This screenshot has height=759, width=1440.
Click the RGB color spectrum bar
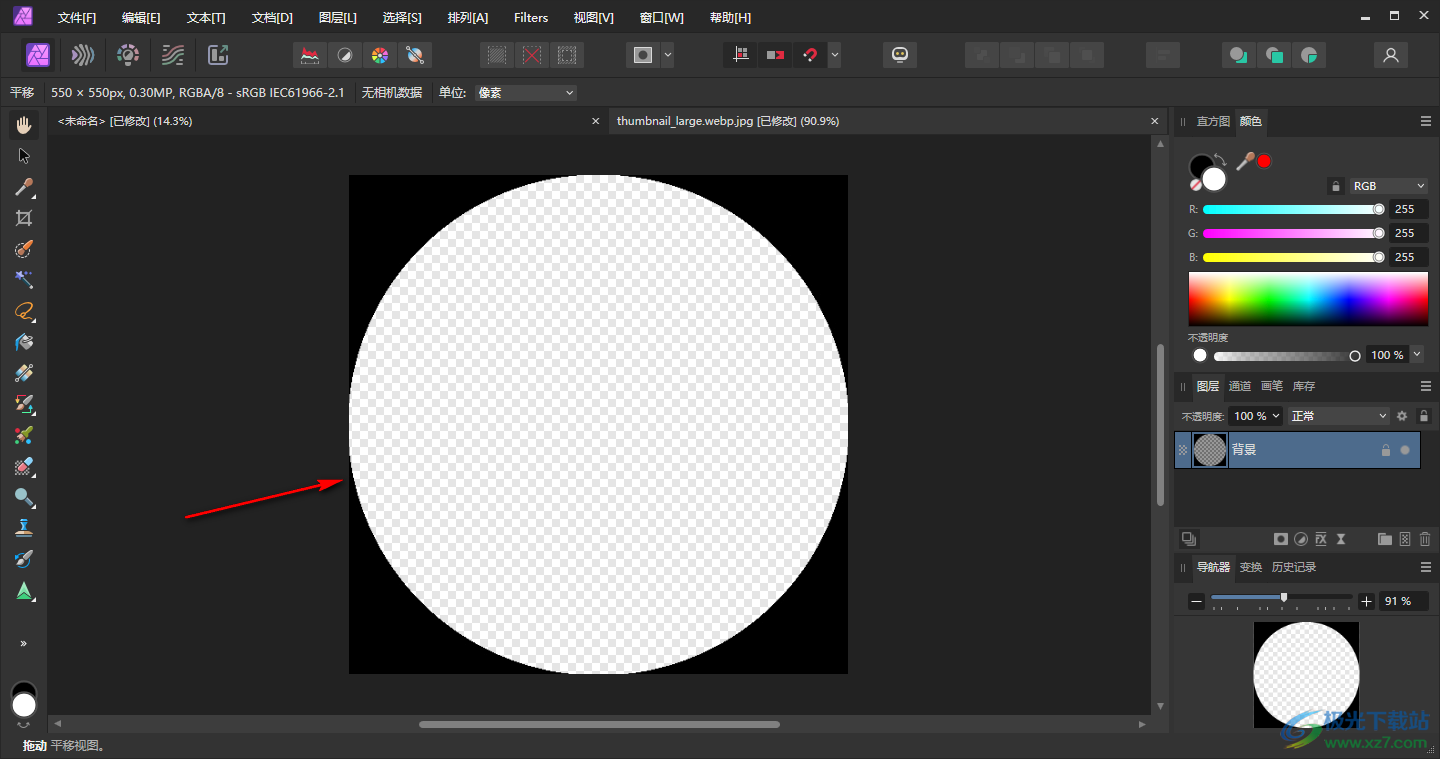coord(1307,298)
